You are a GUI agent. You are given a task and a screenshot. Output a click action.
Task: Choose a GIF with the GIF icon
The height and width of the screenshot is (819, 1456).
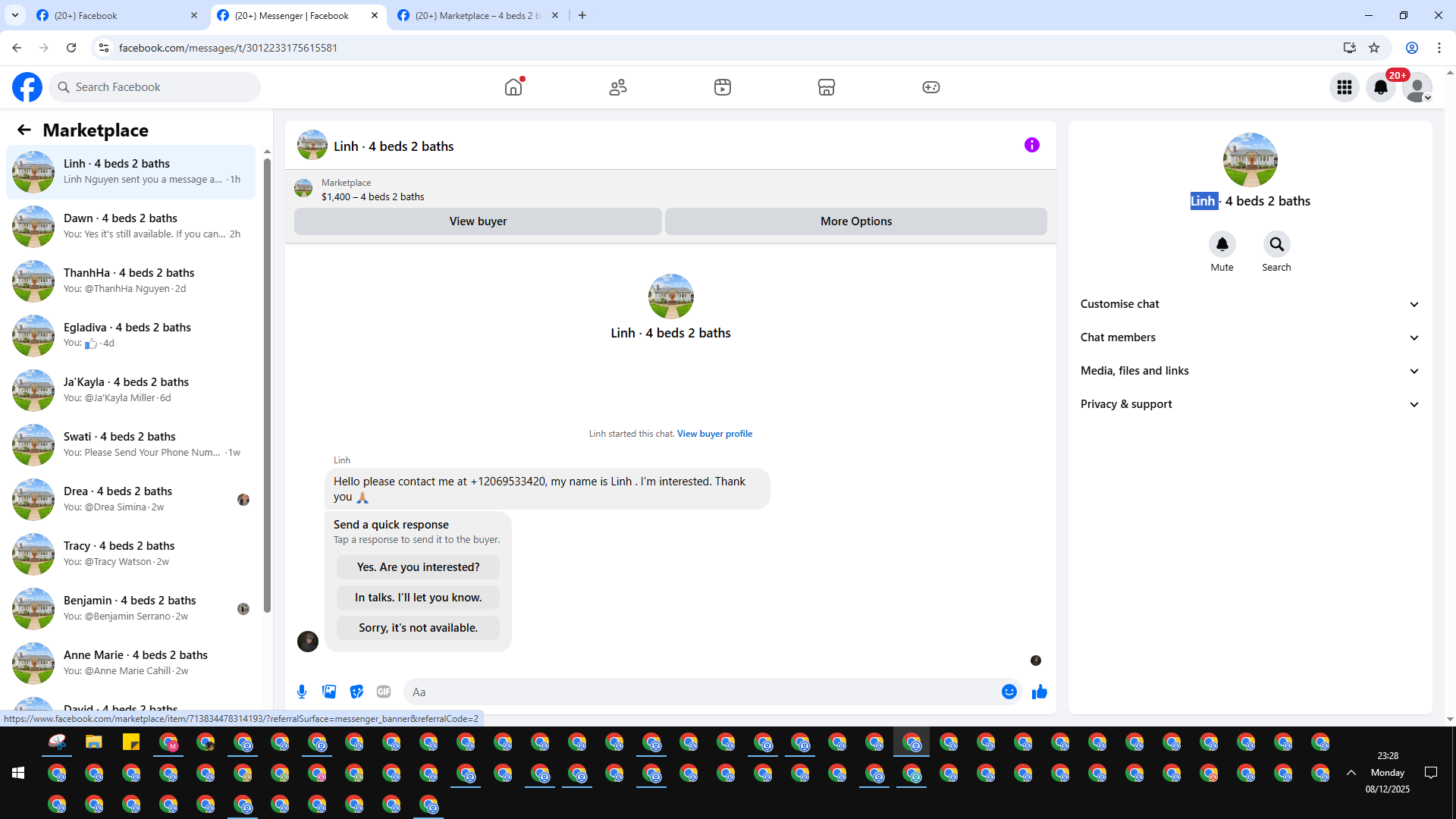point(384,692)
